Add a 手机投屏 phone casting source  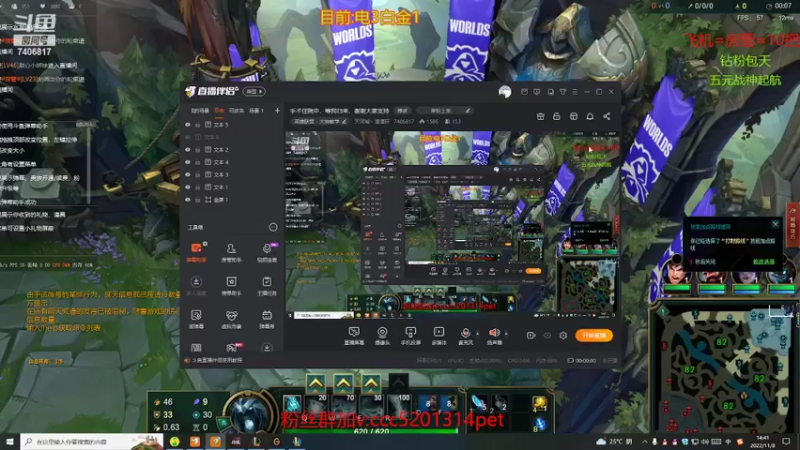pos(410,336)
